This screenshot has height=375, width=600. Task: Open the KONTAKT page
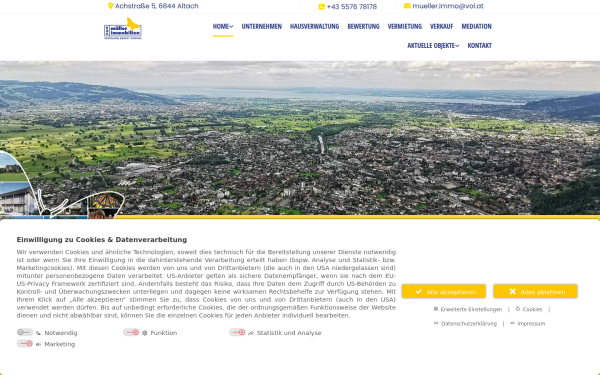tap(479, 46)
